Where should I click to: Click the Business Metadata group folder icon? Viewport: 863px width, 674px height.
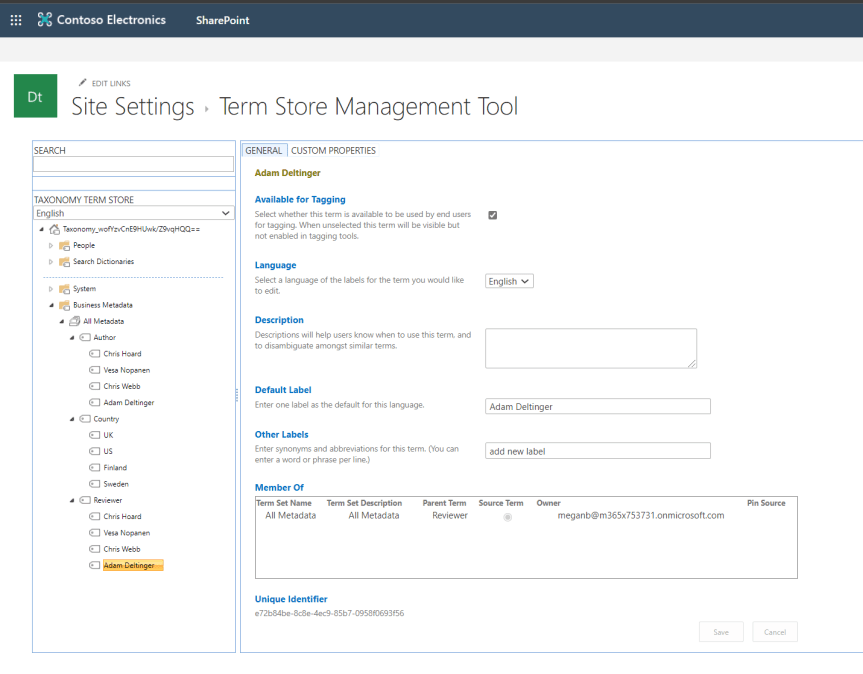[x=63, y=305]
